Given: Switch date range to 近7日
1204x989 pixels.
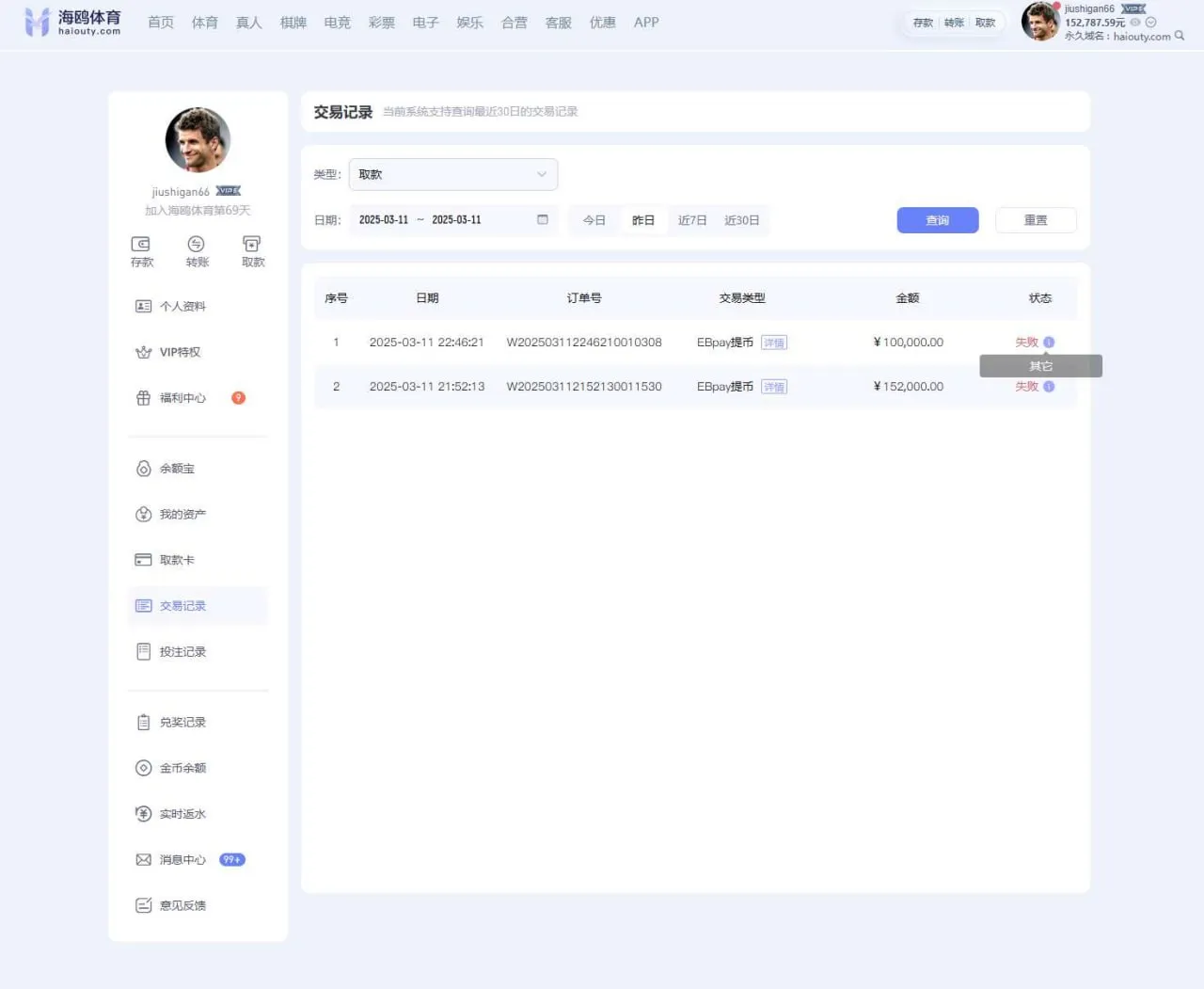Looking at the screenshot, I should point(692,219).
